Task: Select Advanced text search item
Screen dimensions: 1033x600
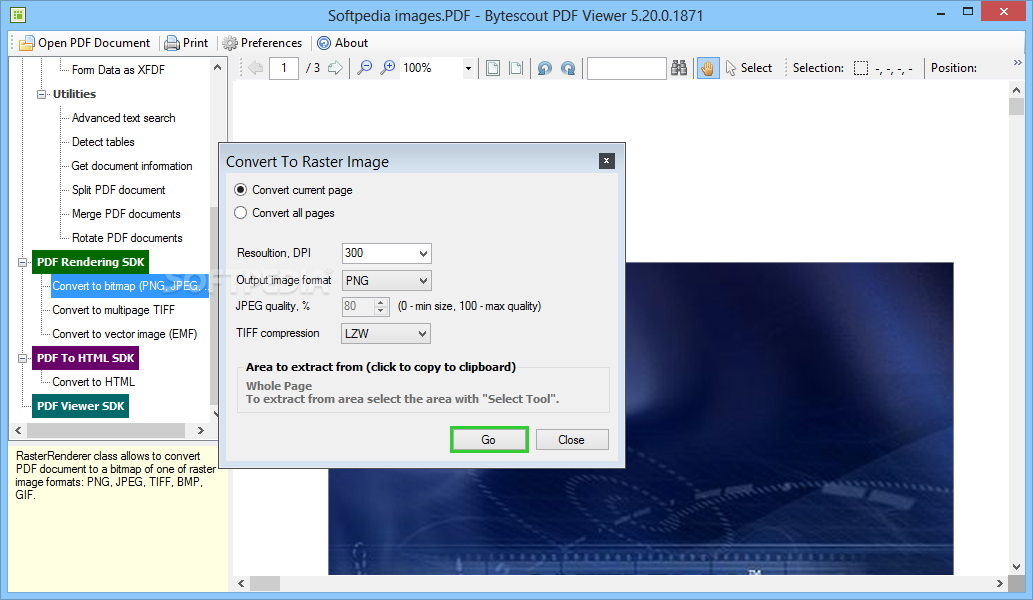Action: 123,118
